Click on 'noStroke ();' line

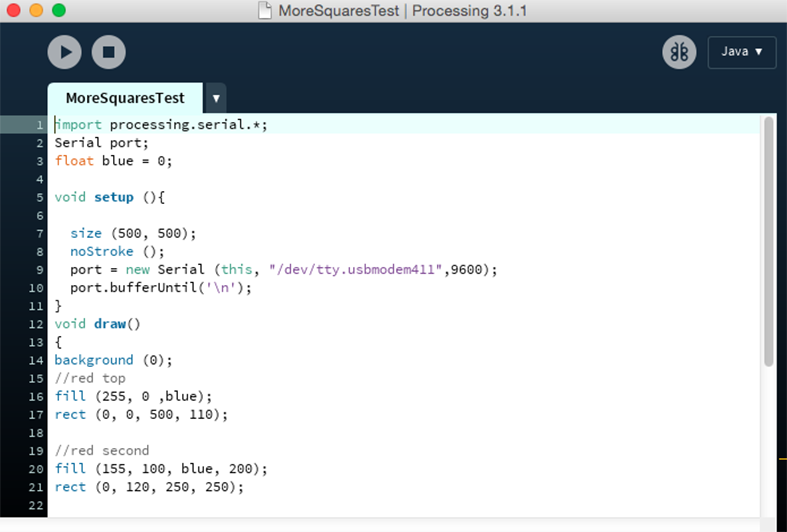click(x=117, y=251)
